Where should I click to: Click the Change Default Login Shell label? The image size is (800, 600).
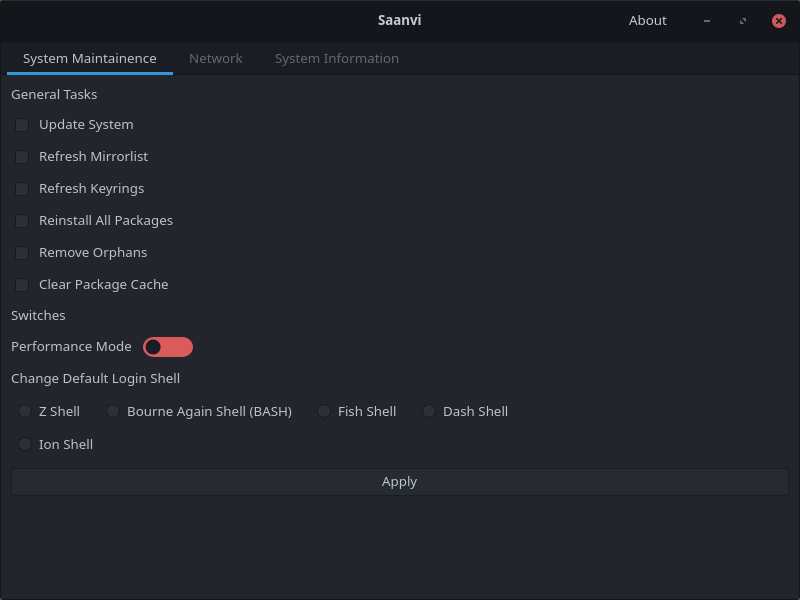point(95,379)
